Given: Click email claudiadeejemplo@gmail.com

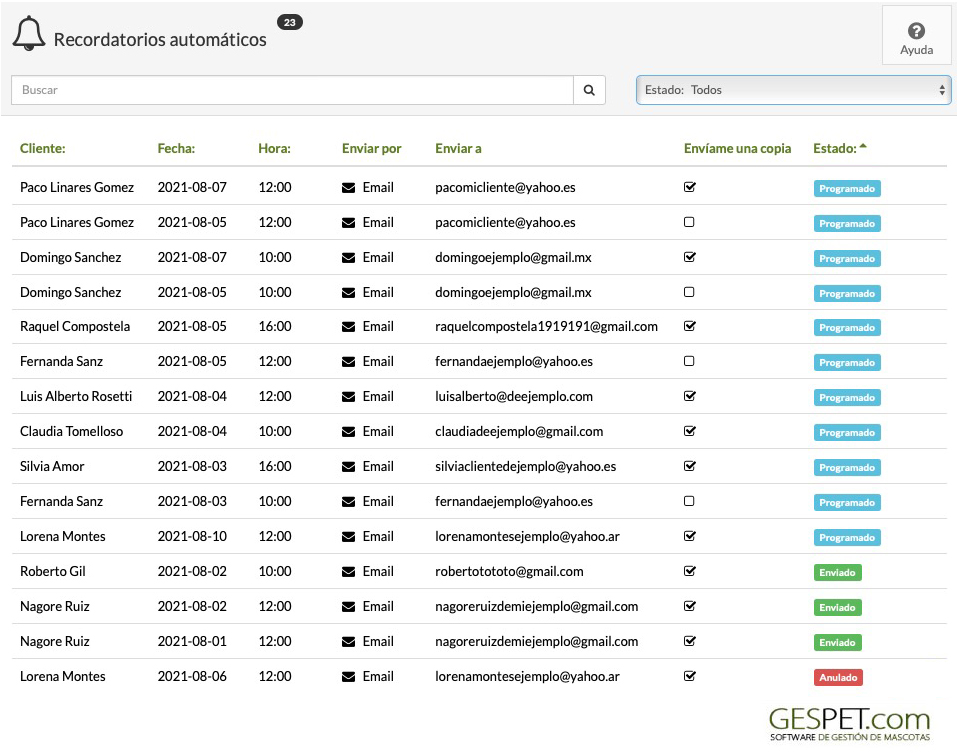Looking at the screenshot, I should coord(519,431).
